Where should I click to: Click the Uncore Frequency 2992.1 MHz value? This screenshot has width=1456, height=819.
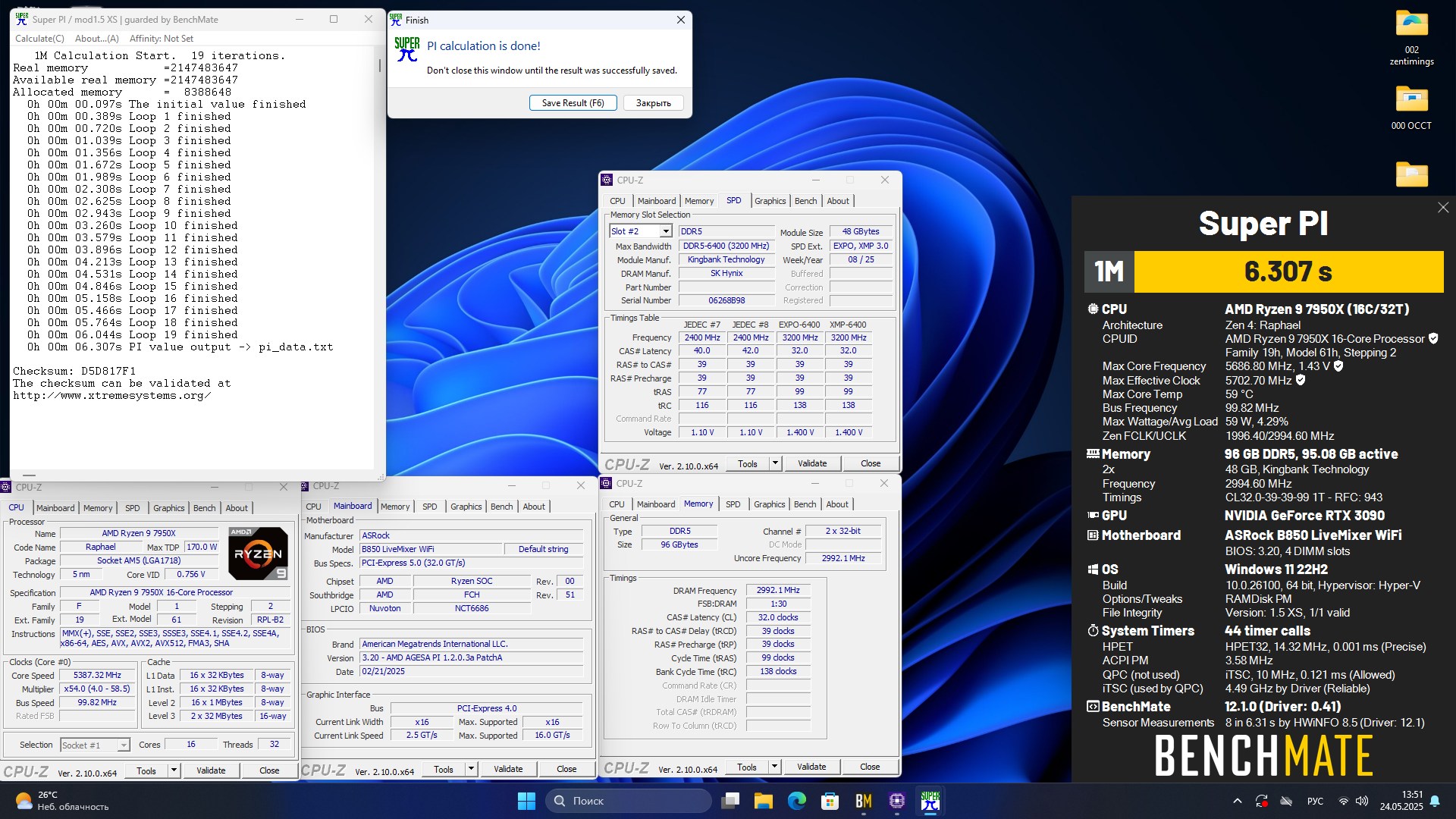843,558
